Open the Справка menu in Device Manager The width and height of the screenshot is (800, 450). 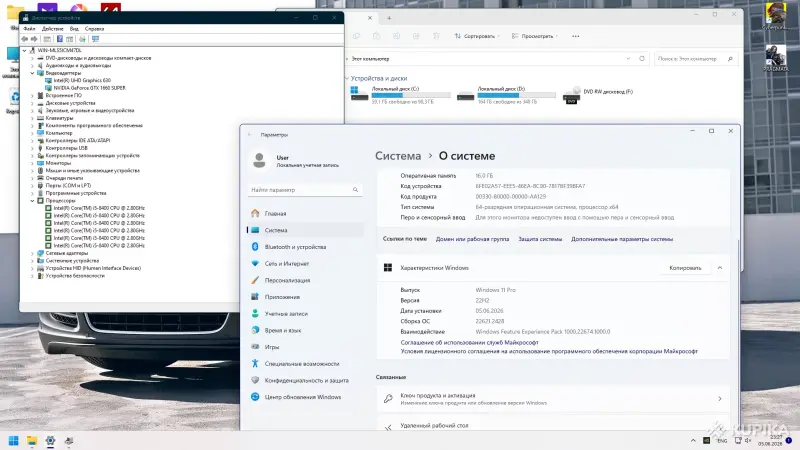[x=94, y=29]
